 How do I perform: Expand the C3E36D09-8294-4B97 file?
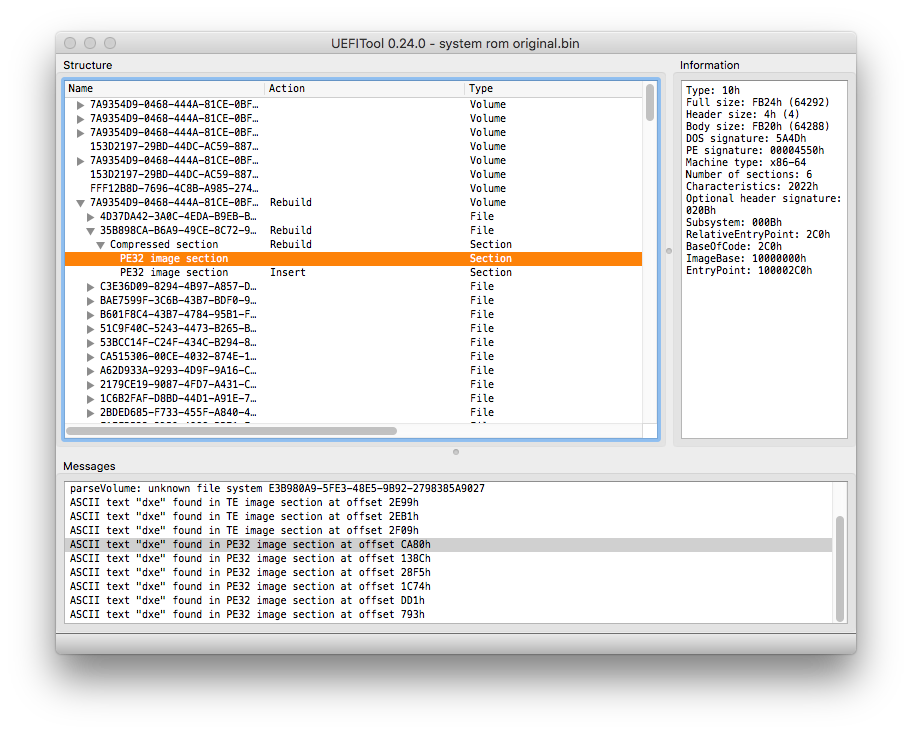pos(90,287)
